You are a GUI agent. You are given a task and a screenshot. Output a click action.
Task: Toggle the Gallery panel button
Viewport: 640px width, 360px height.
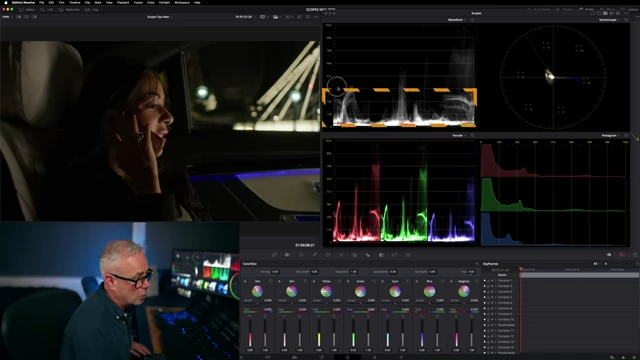tap(27, 9)
